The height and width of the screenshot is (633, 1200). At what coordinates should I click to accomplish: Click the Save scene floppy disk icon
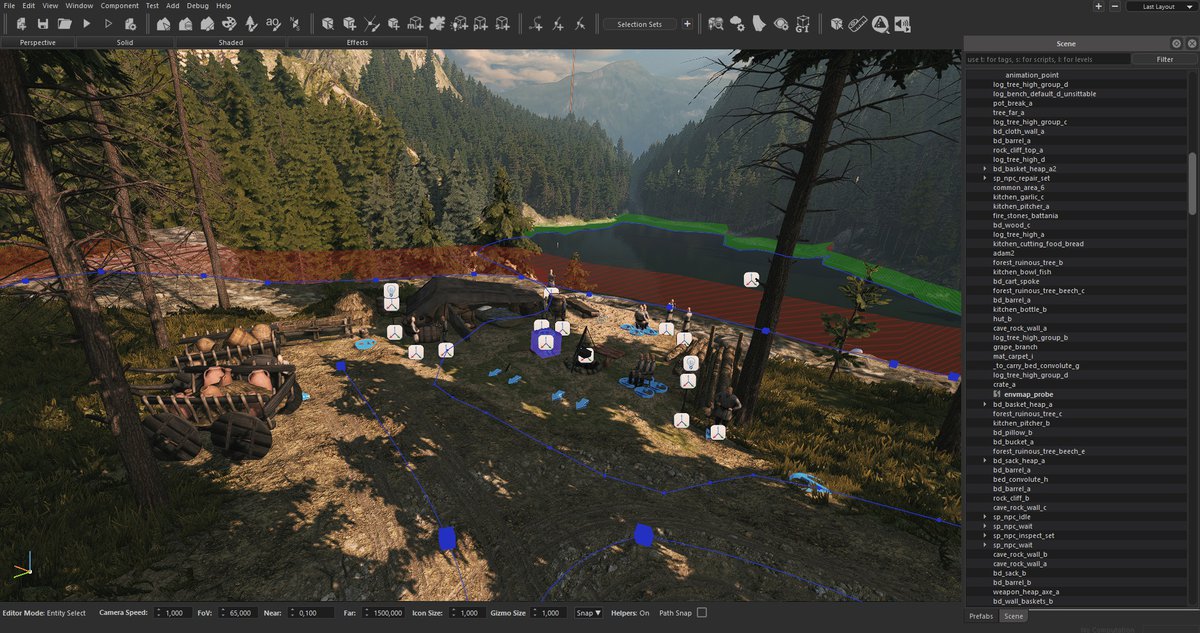tap(42, 23)
